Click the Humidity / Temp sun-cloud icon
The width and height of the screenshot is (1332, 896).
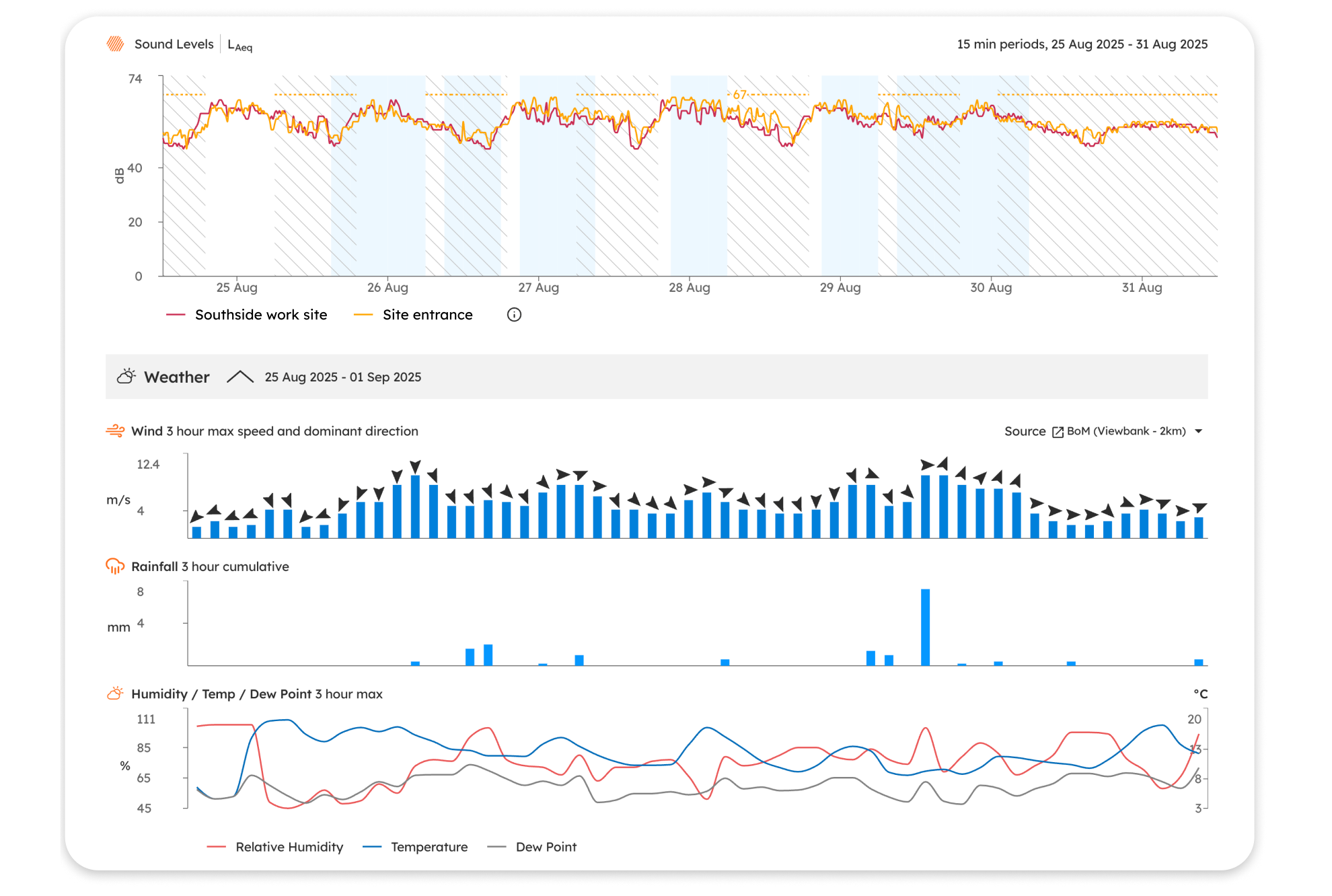coord(115,694)
